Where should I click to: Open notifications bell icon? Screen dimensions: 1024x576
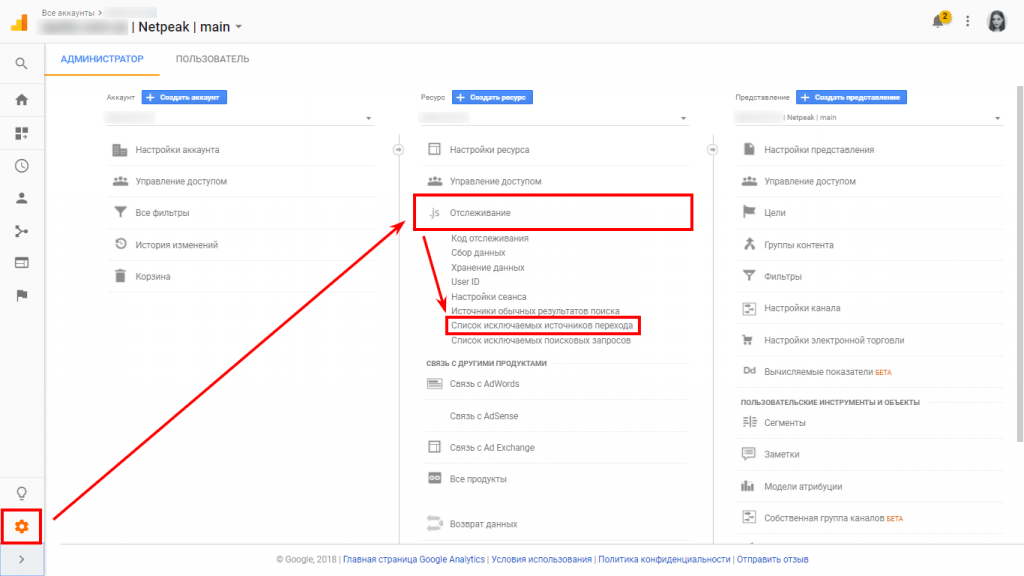[939, 21]
